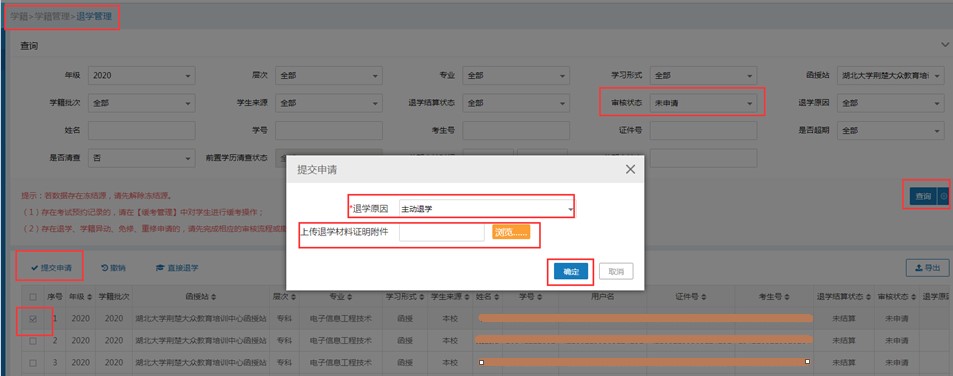This screenshot has width=953, height=376.
Task: Focus the 证件号 input field
Action: coord(703,131)
